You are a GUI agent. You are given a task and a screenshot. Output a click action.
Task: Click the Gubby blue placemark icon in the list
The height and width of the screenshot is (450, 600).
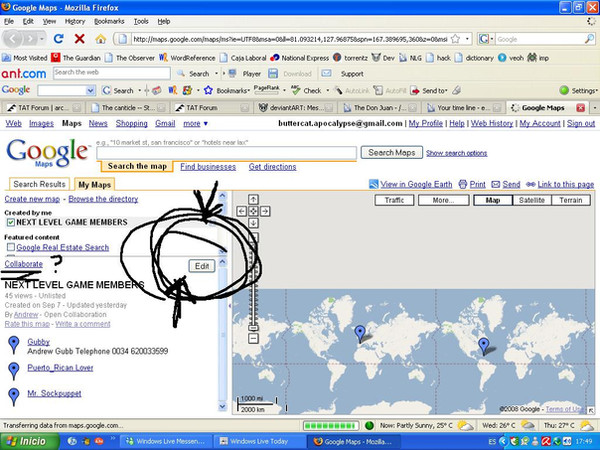click(14, 345)
